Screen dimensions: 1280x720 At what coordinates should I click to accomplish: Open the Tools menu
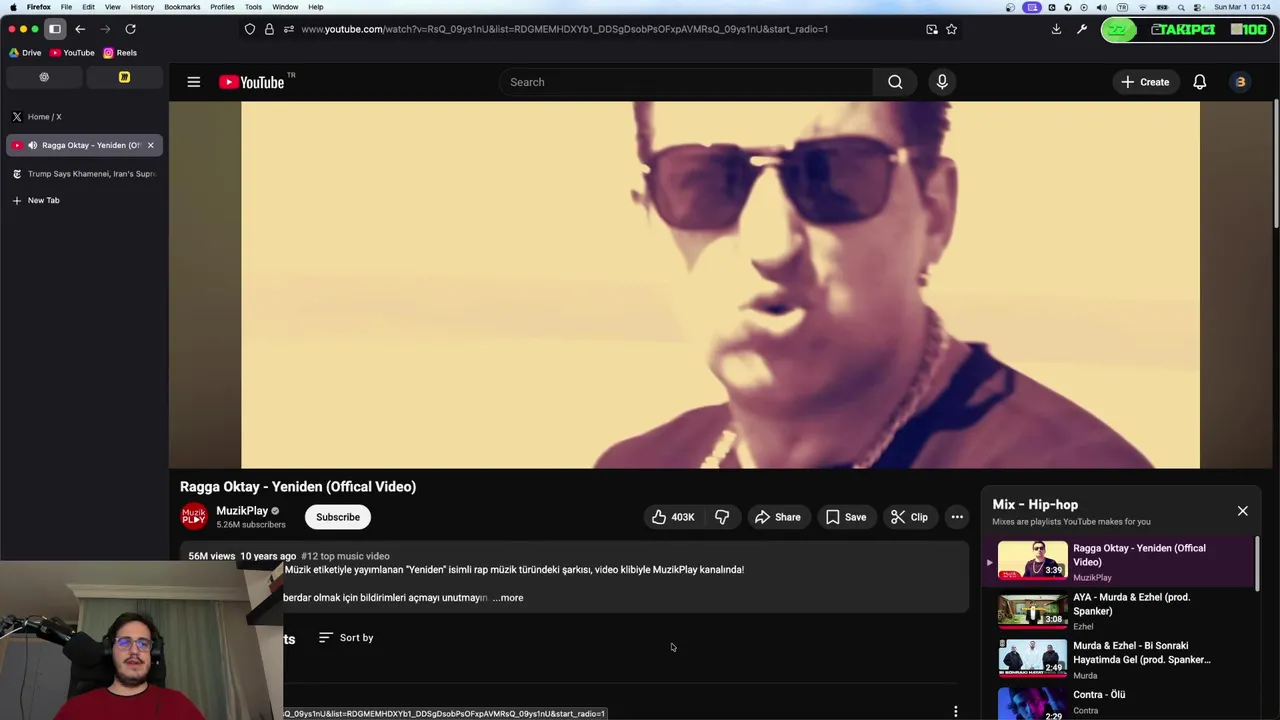click(253, 7)
